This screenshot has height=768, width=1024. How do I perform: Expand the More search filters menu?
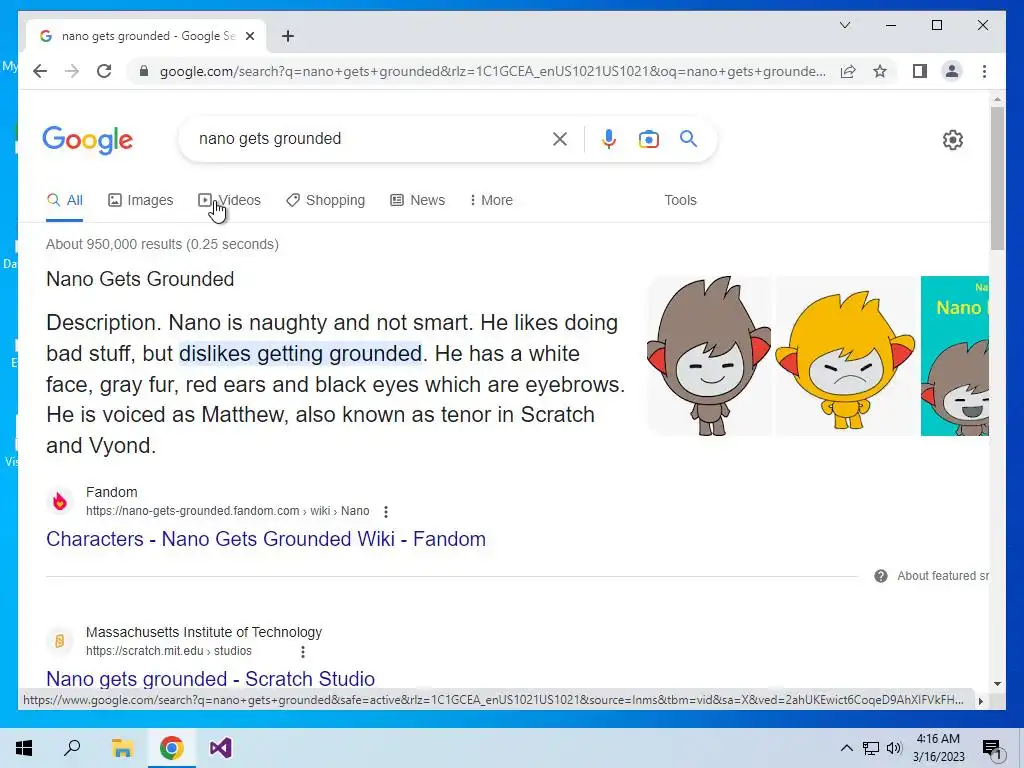pyautogui.click(x=491, y=200)
